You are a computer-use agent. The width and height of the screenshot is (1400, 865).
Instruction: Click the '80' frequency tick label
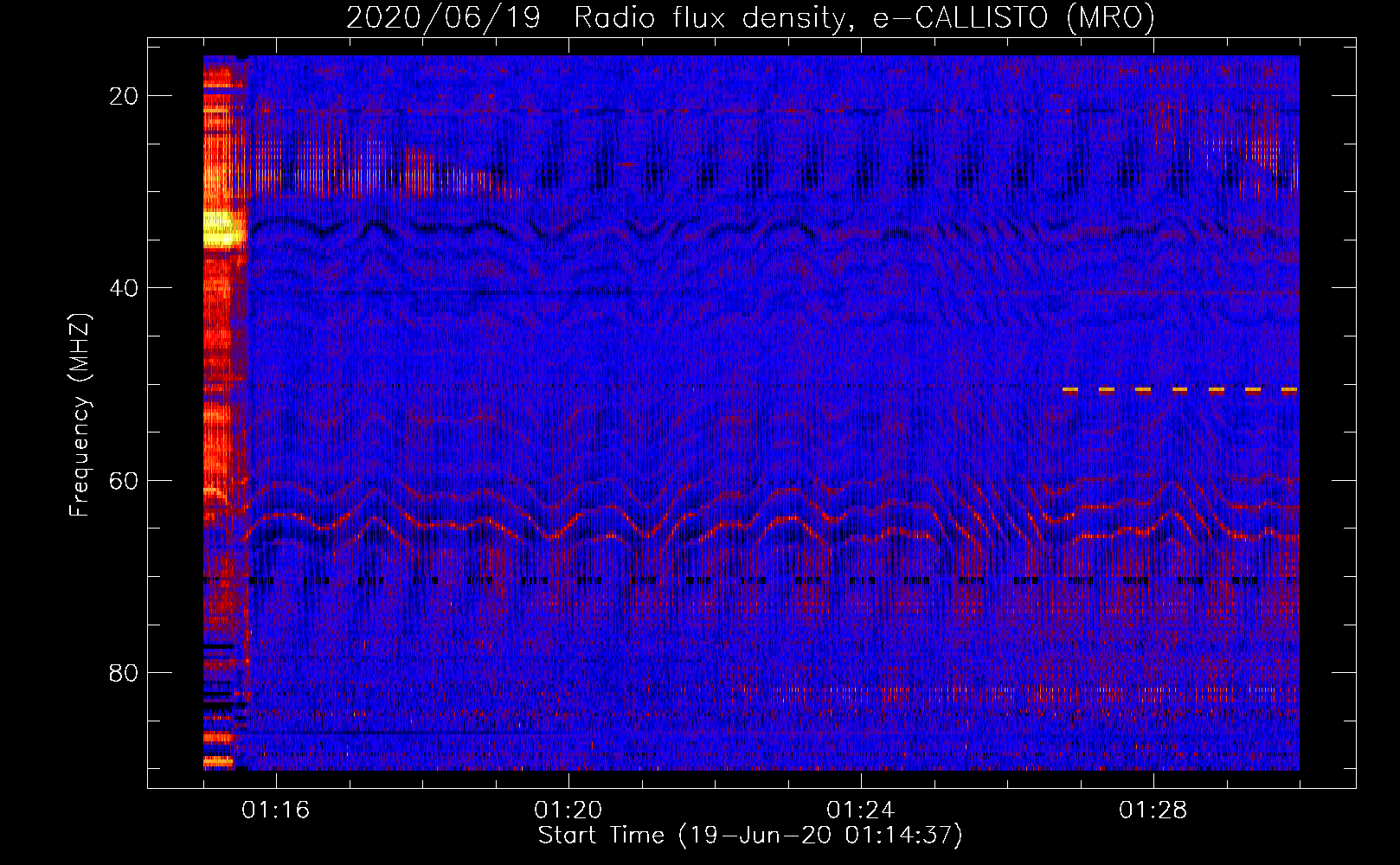click(124, 672)
